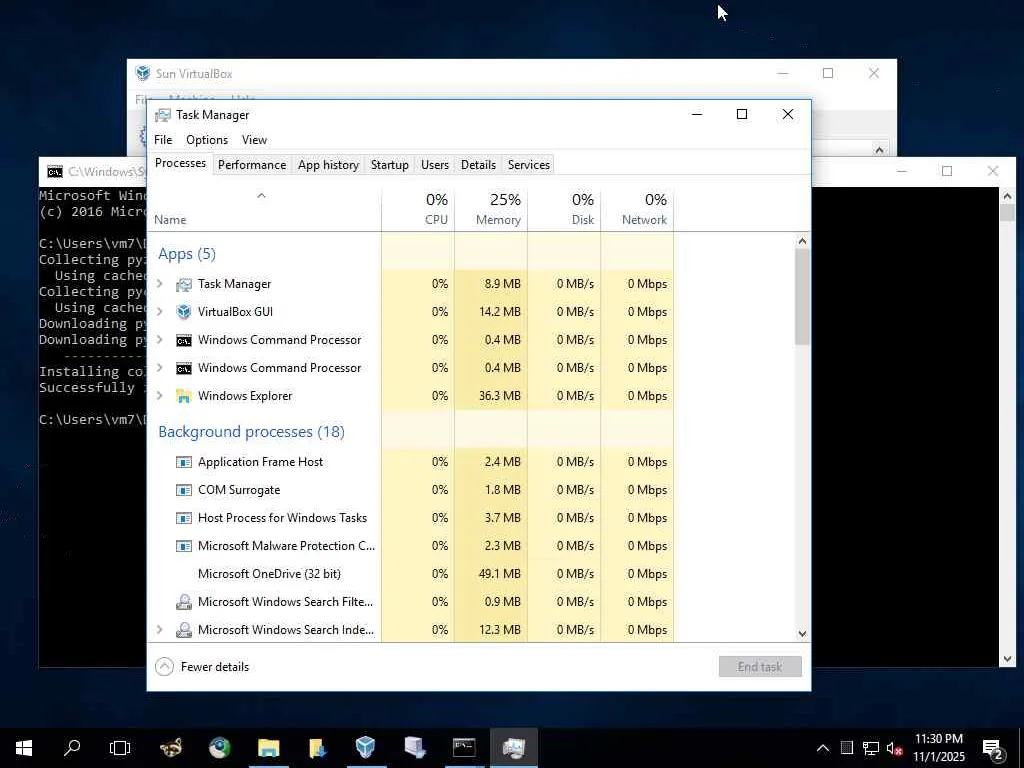
Task: Switch to the Startup tab
Action: 390,165
